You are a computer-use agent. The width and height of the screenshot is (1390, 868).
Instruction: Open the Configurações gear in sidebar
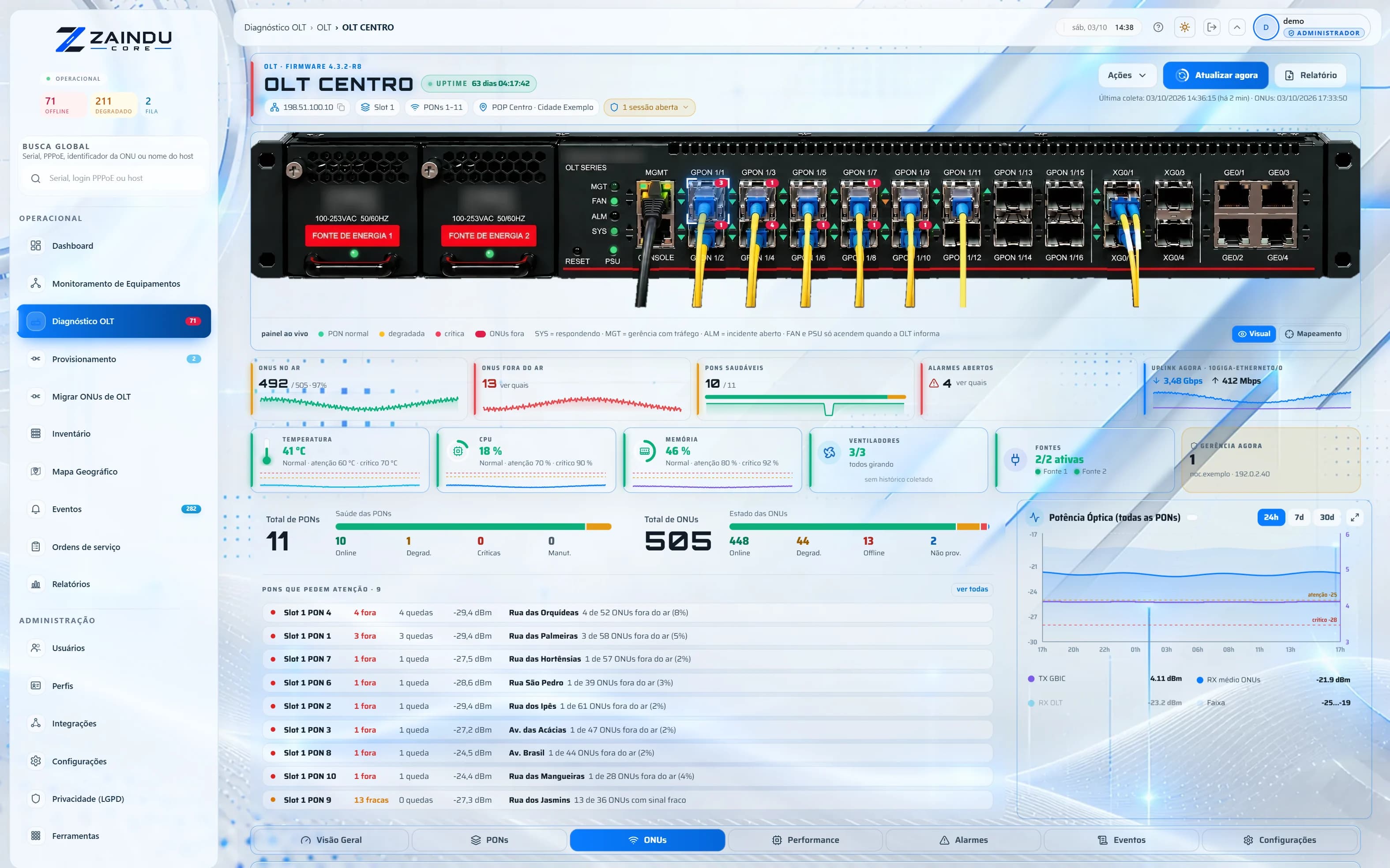click(36, 761)
